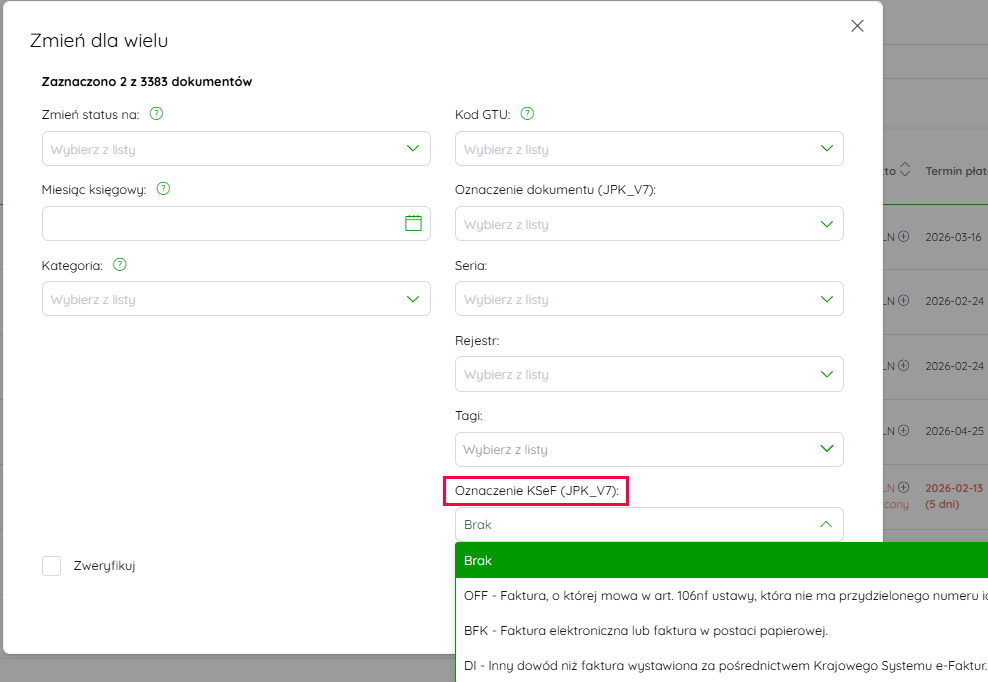Click plus icon beside 2026-03-16 row
The image size is (988, 682).
pos(904,236)
